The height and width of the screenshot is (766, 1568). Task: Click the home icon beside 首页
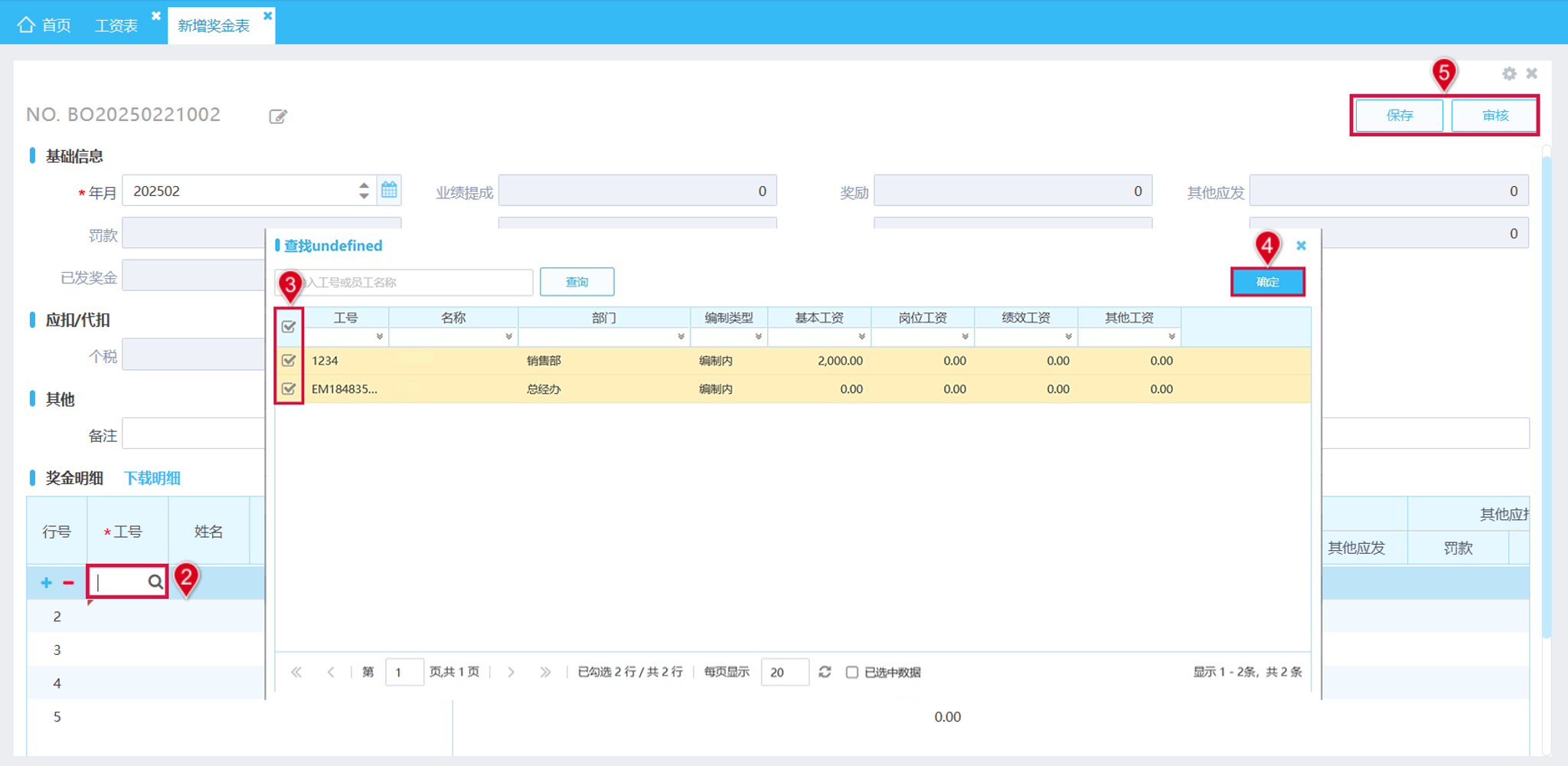click(25, 25)
